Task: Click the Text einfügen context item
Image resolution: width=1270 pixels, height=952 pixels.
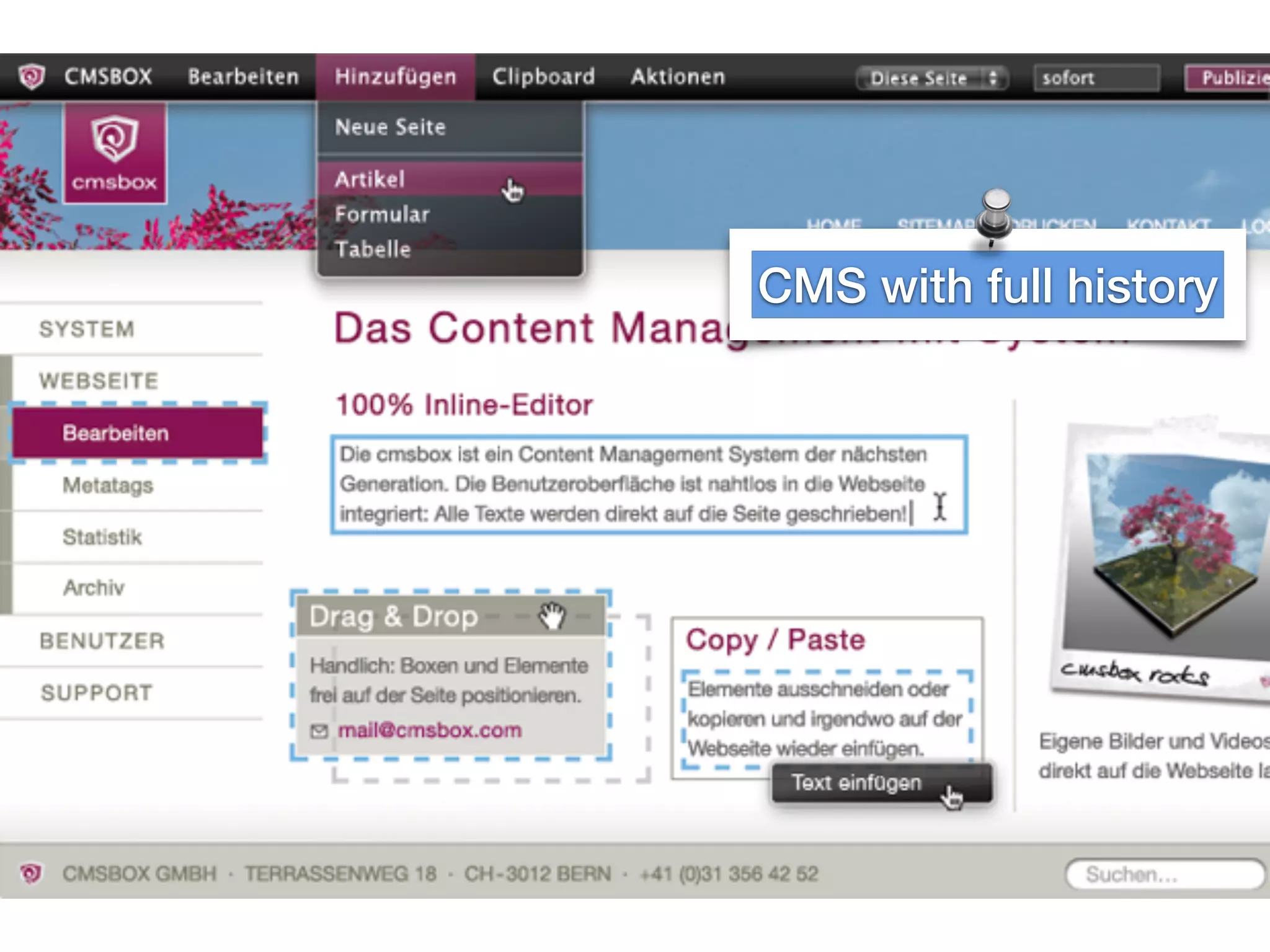Action: [882, 783]
